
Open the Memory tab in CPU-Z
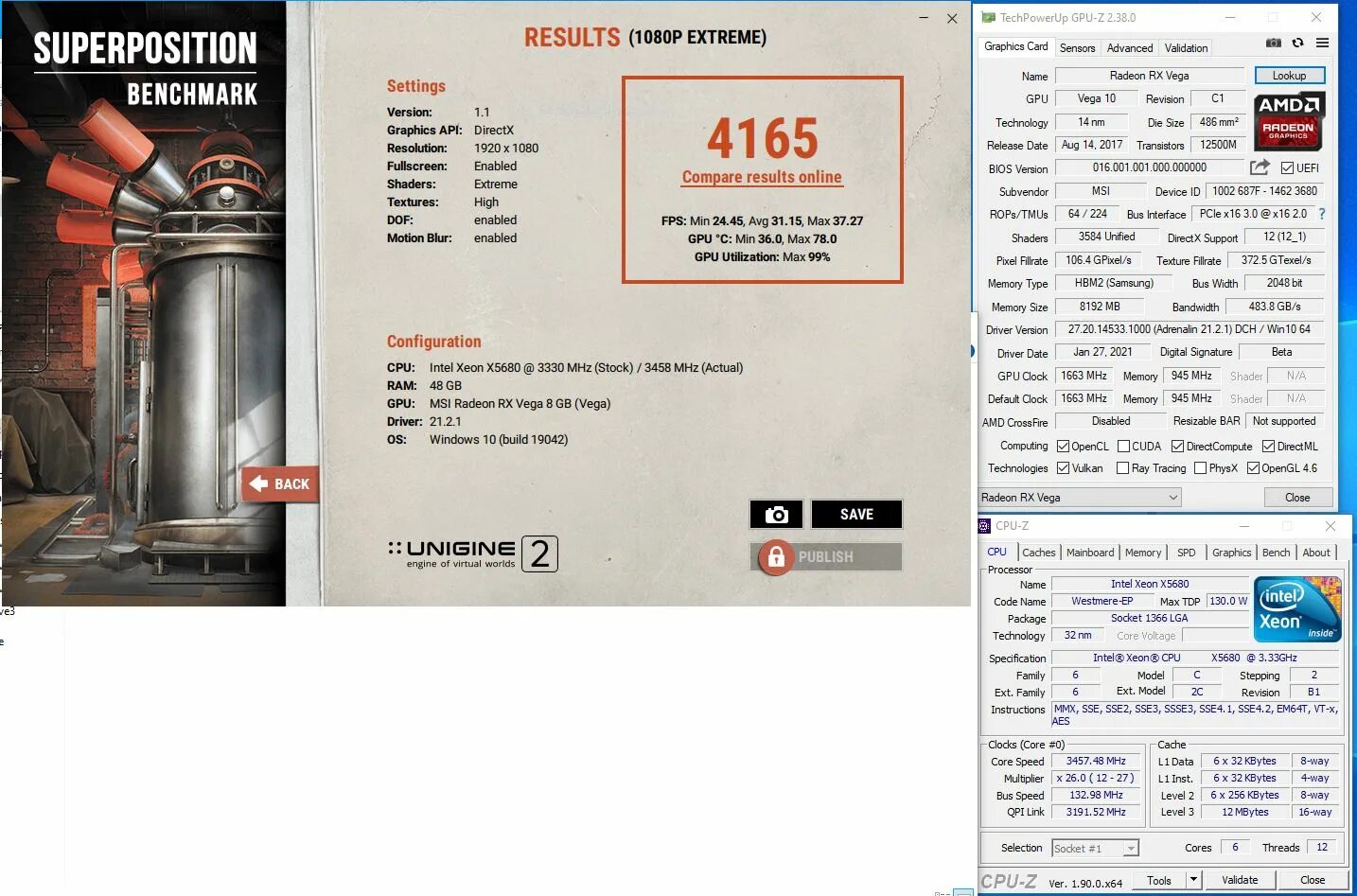(x=1143, y=553)
